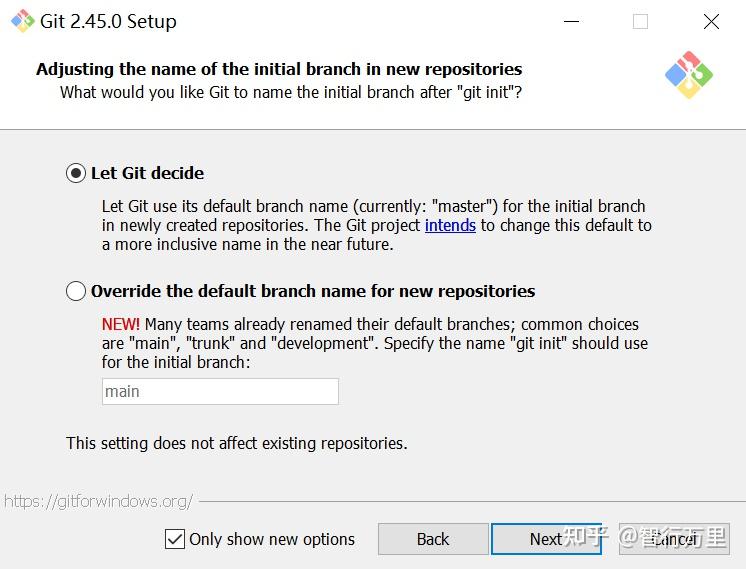The height and width of the screenshot is (569, 746).
Task: Focus the "main" branch name text field
Action: 220,391
